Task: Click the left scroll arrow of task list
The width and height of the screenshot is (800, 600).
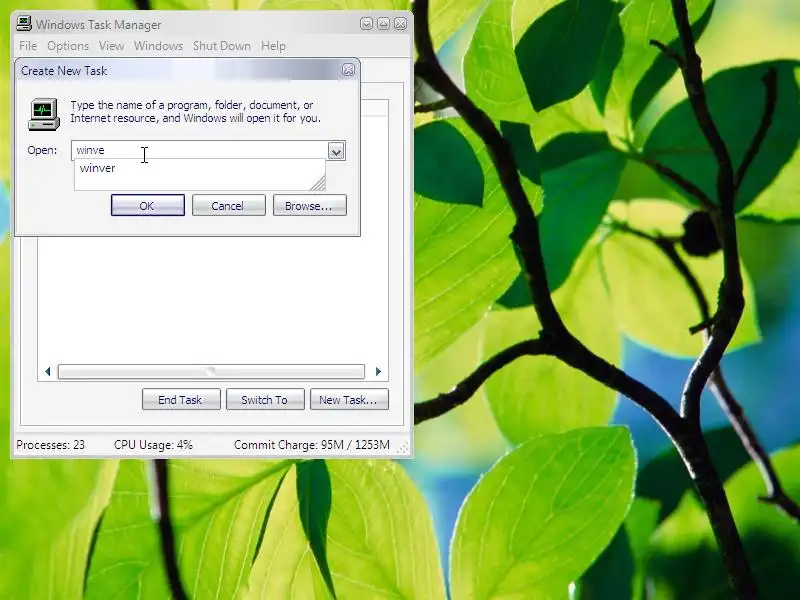Action: point(47,371)
